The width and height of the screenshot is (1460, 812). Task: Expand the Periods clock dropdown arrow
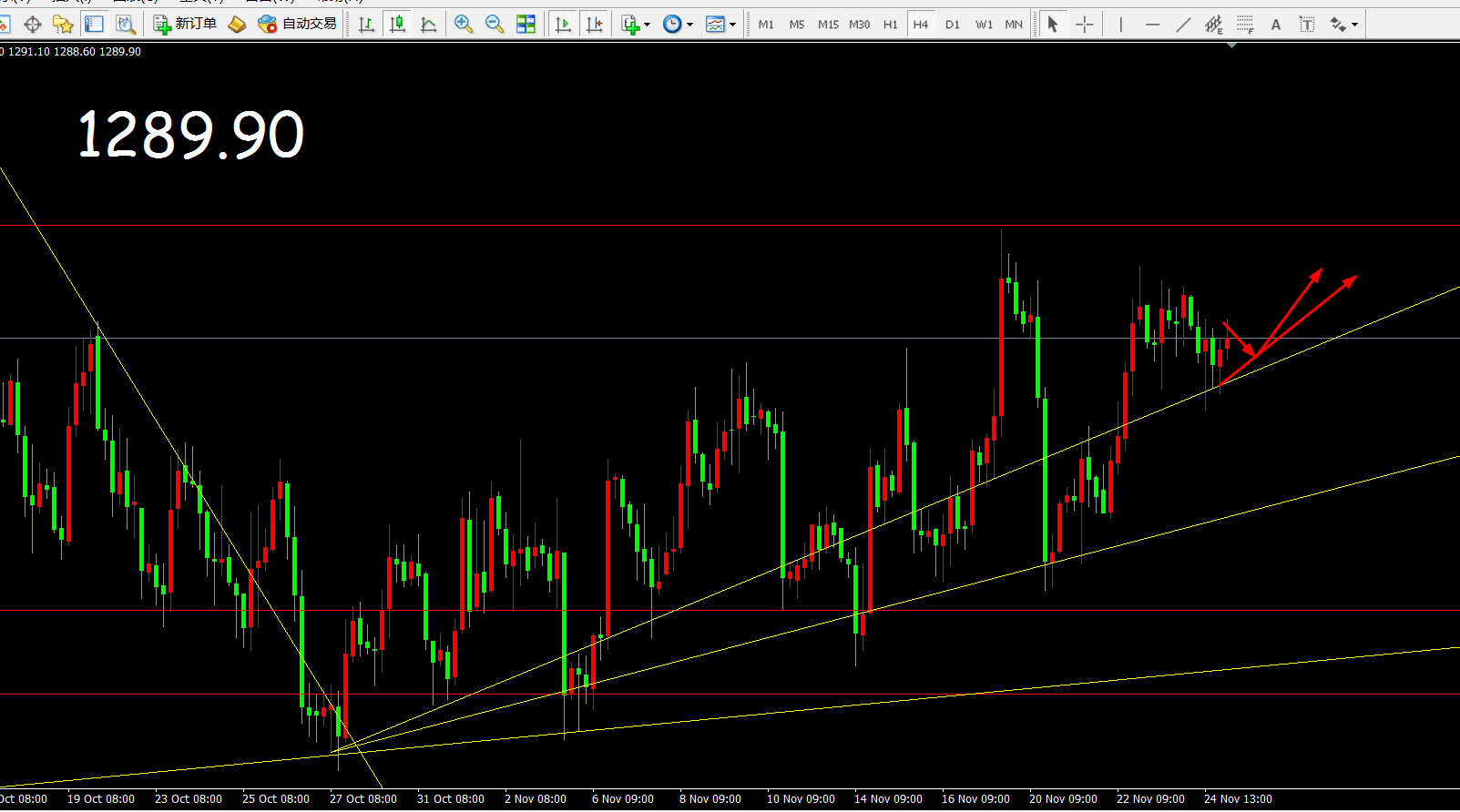point(689,25)
